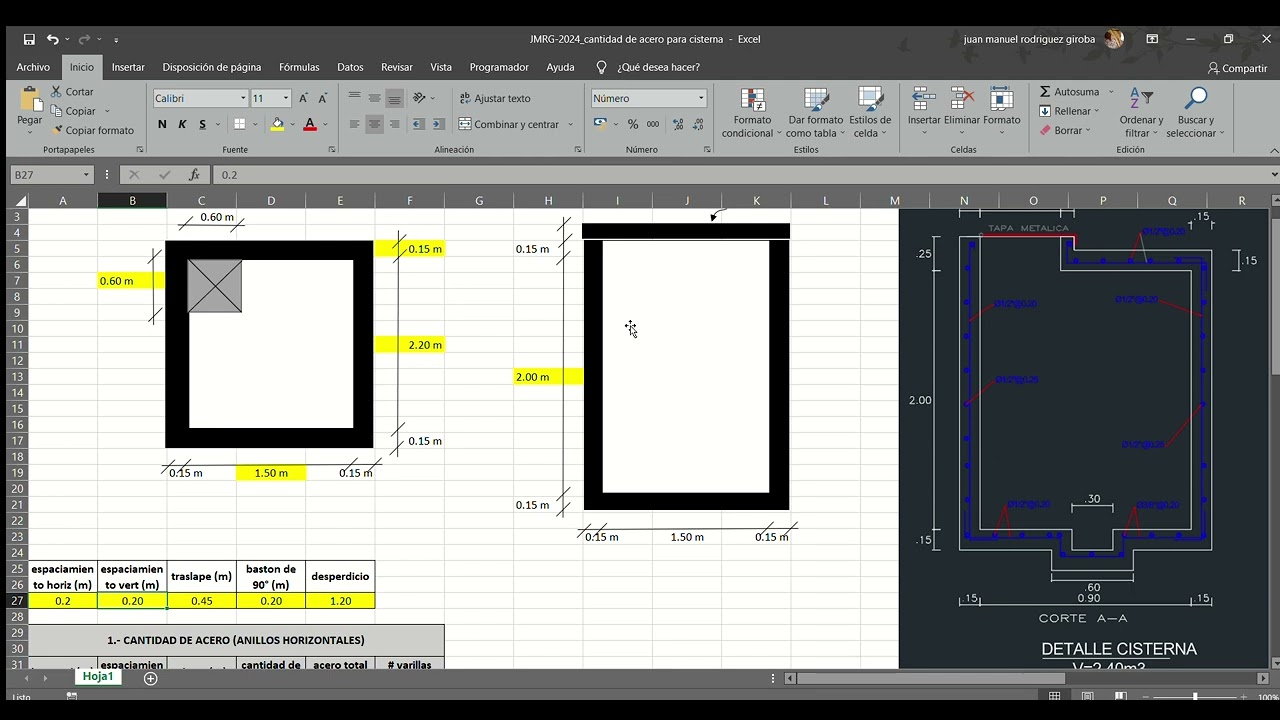Open the Calibri font name dropdown
The image size is (1280, 720).
pyautogui.click(x=243, y=98)
